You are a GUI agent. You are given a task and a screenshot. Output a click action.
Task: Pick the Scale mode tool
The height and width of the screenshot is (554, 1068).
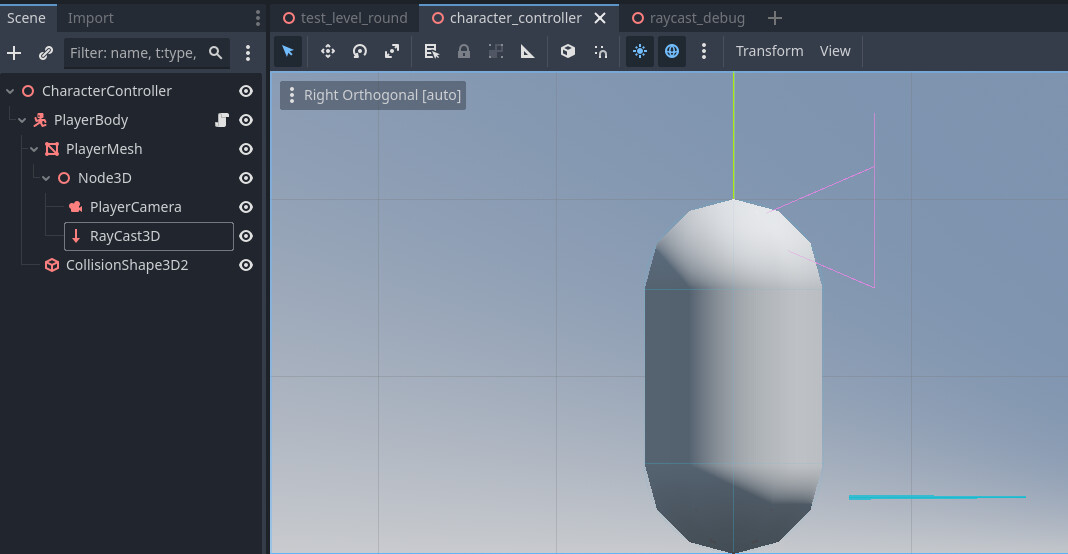tap(392, 51)
